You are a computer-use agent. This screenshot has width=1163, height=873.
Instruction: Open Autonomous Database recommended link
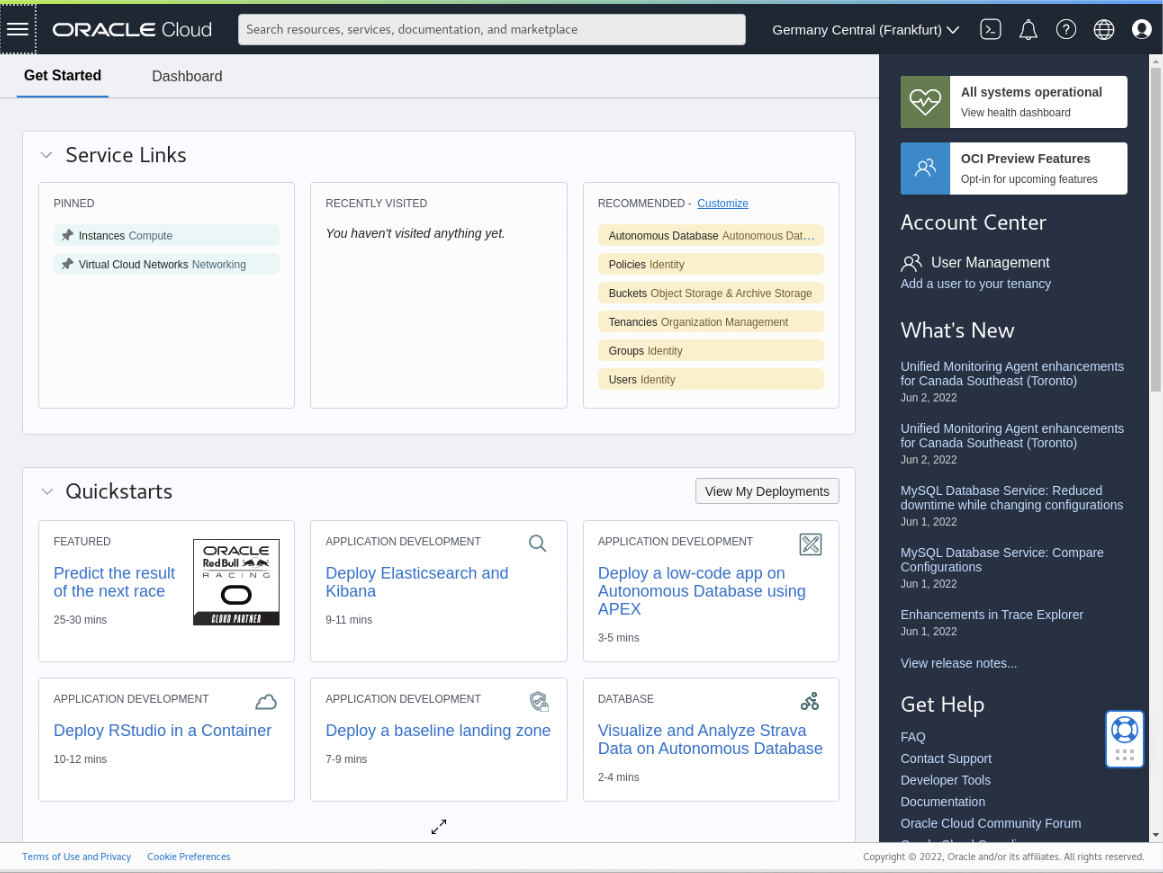pos(711,235)
